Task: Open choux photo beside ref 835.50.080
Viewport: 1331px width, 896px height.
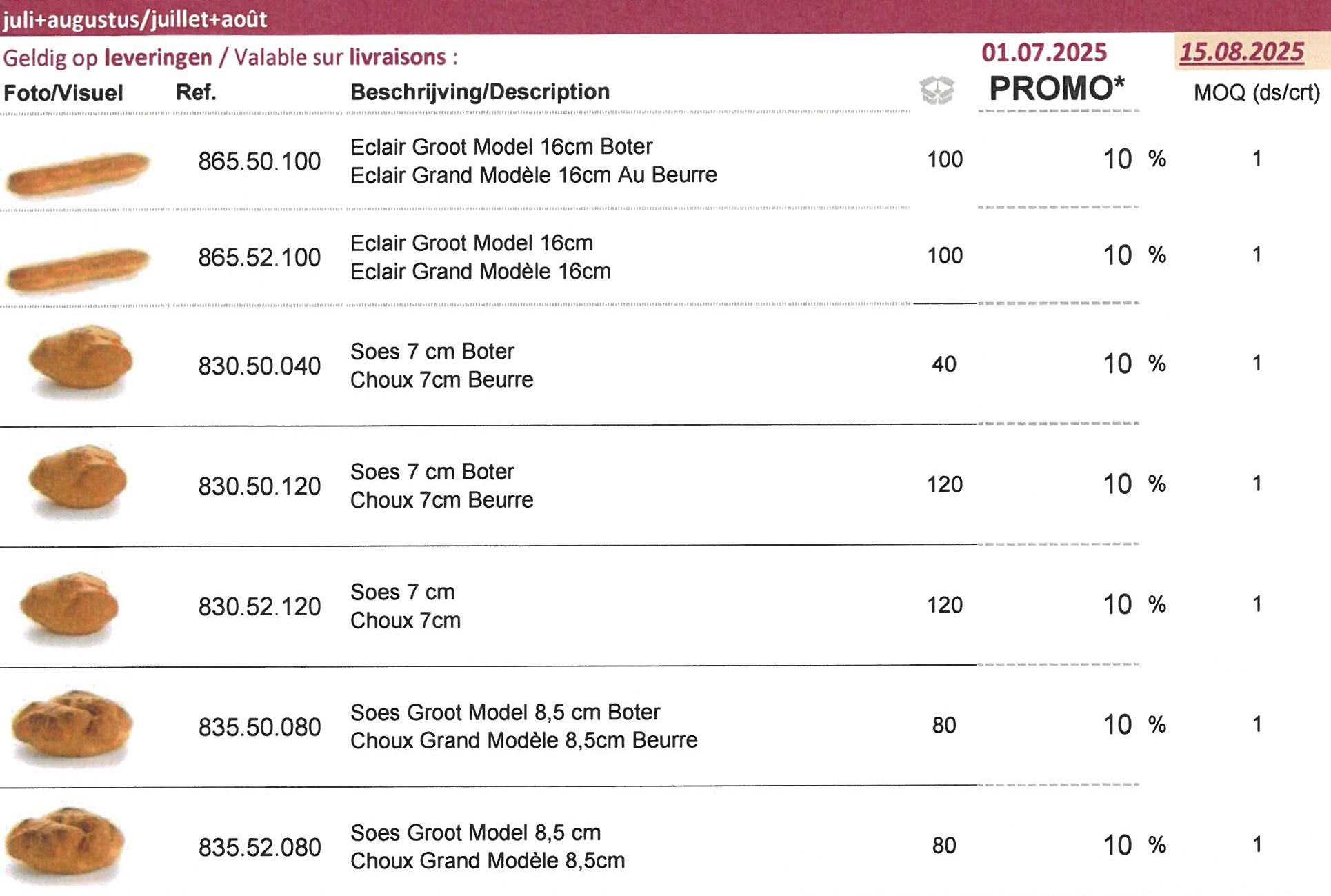Action: coord(72,726)
